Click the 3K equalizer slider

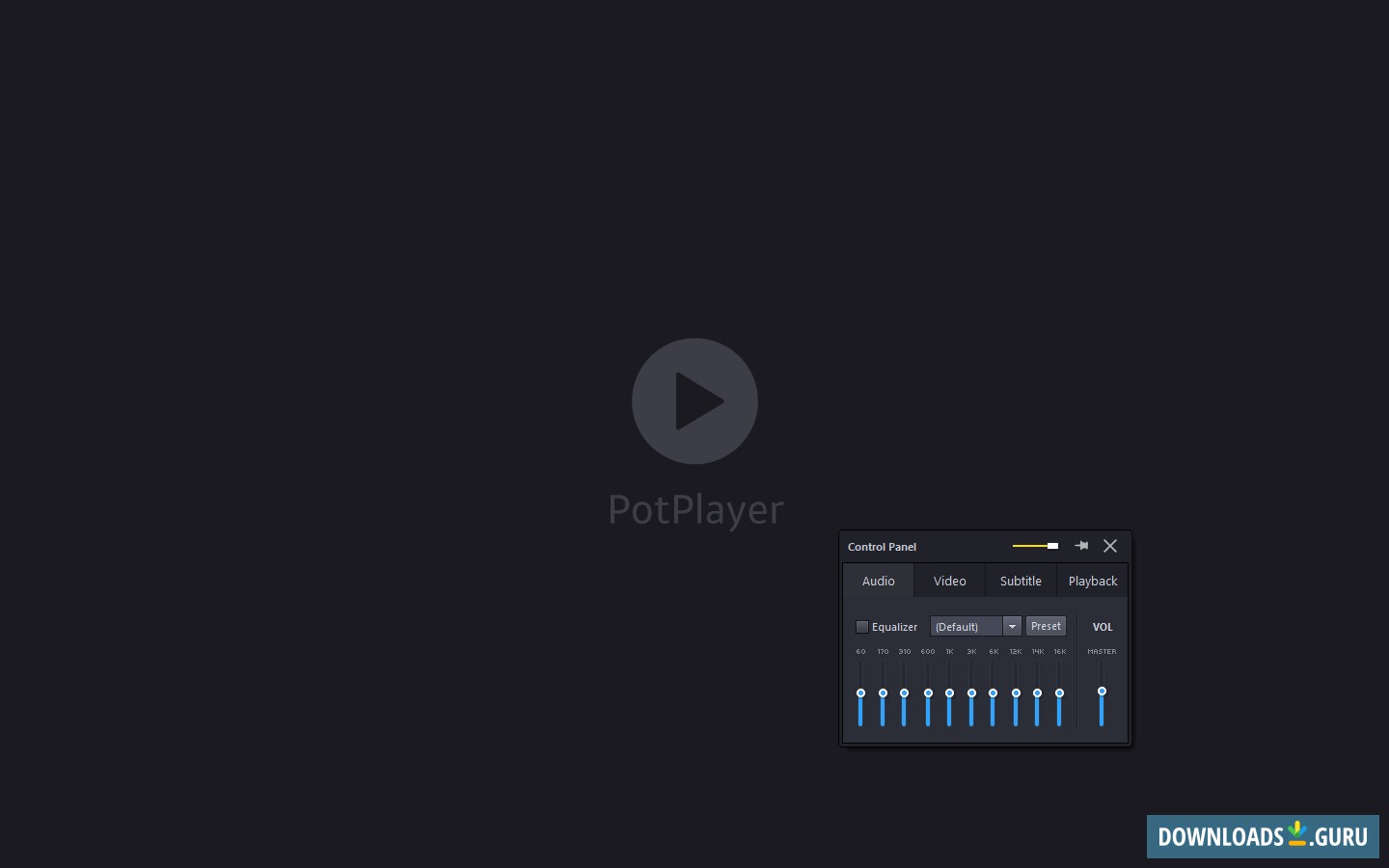tap(971, 693)
